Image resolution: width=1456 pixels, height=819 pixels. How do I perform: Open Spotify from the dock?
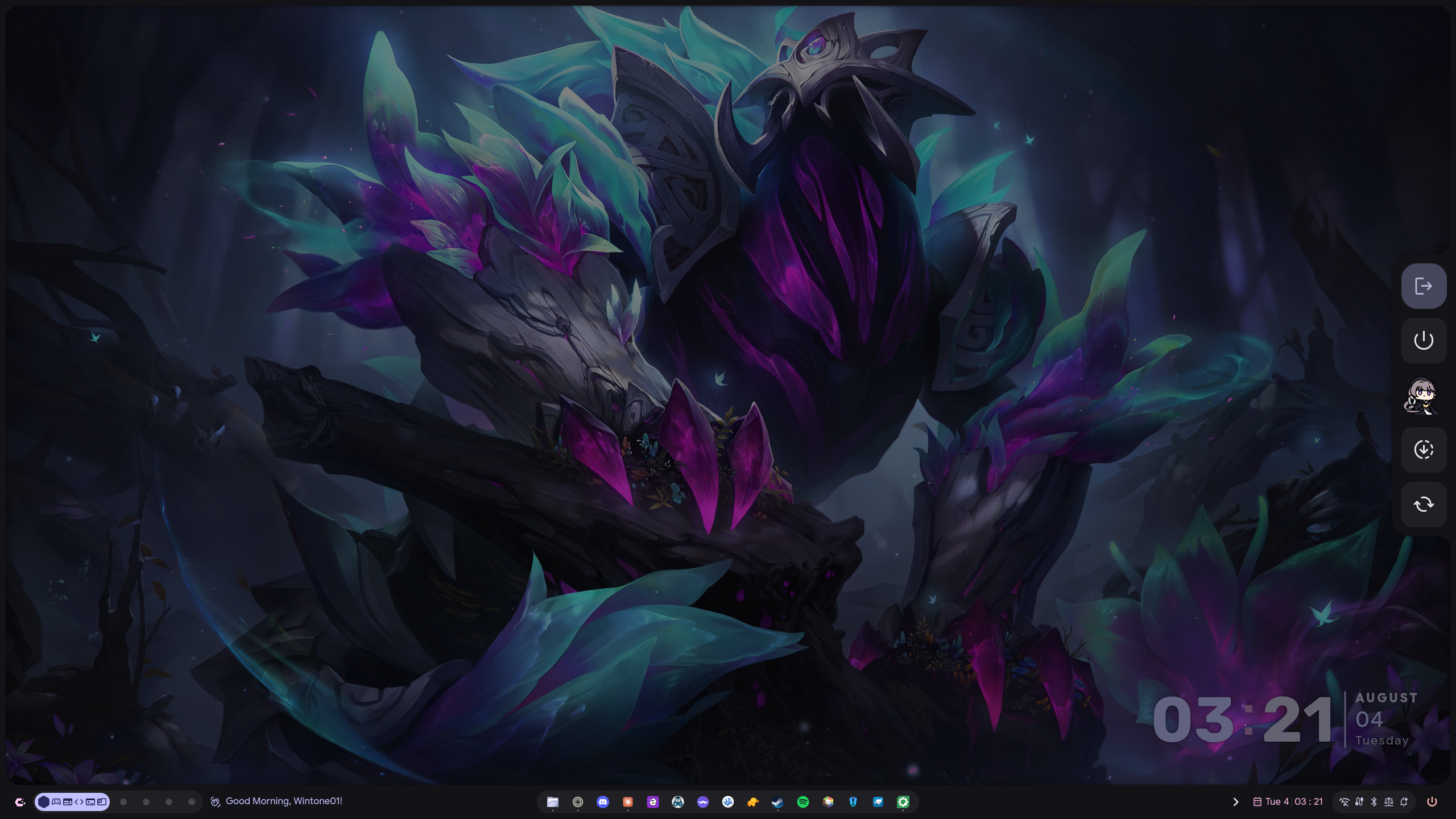click(x=803, y=802)
